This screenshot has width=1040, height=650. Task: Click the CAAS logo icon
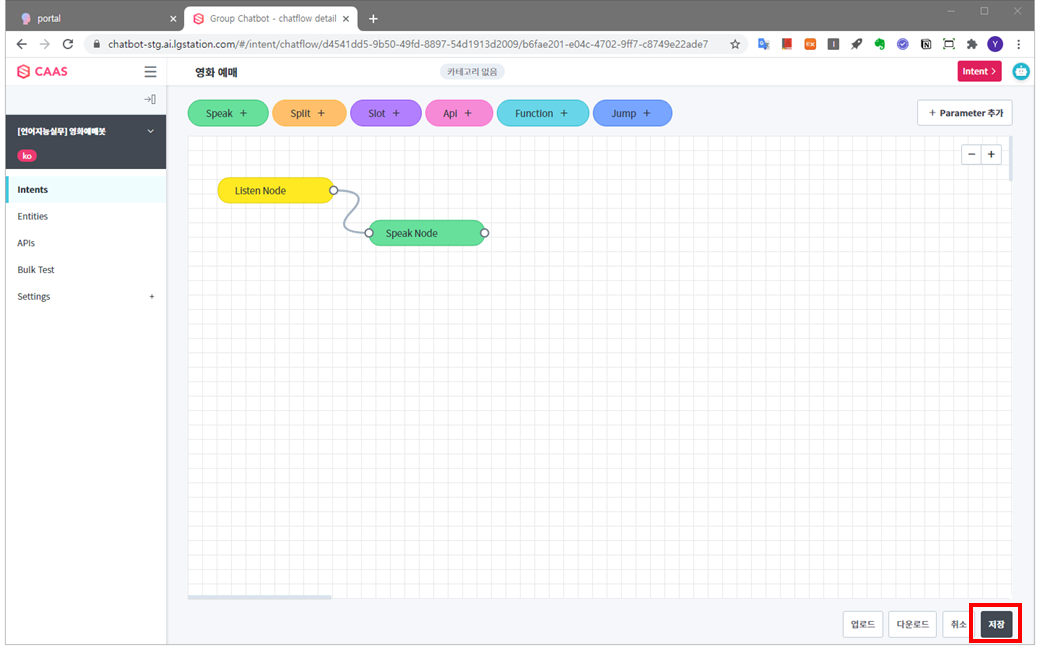24,72
